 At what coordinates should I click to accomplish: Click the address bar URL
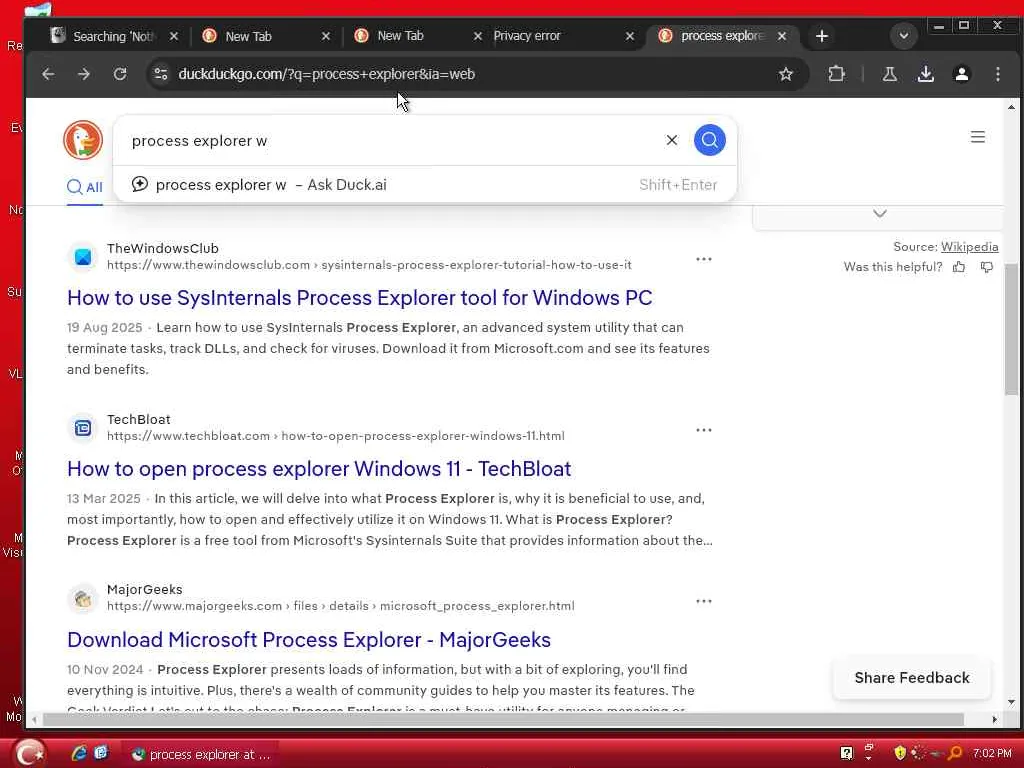pyautogui.click(x=327, y=74)
